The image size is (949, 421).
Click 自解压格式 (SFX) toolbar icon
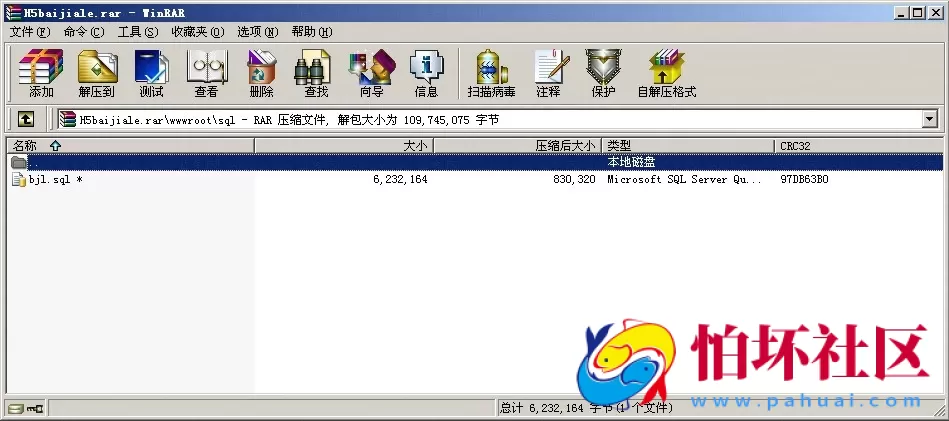666,73
